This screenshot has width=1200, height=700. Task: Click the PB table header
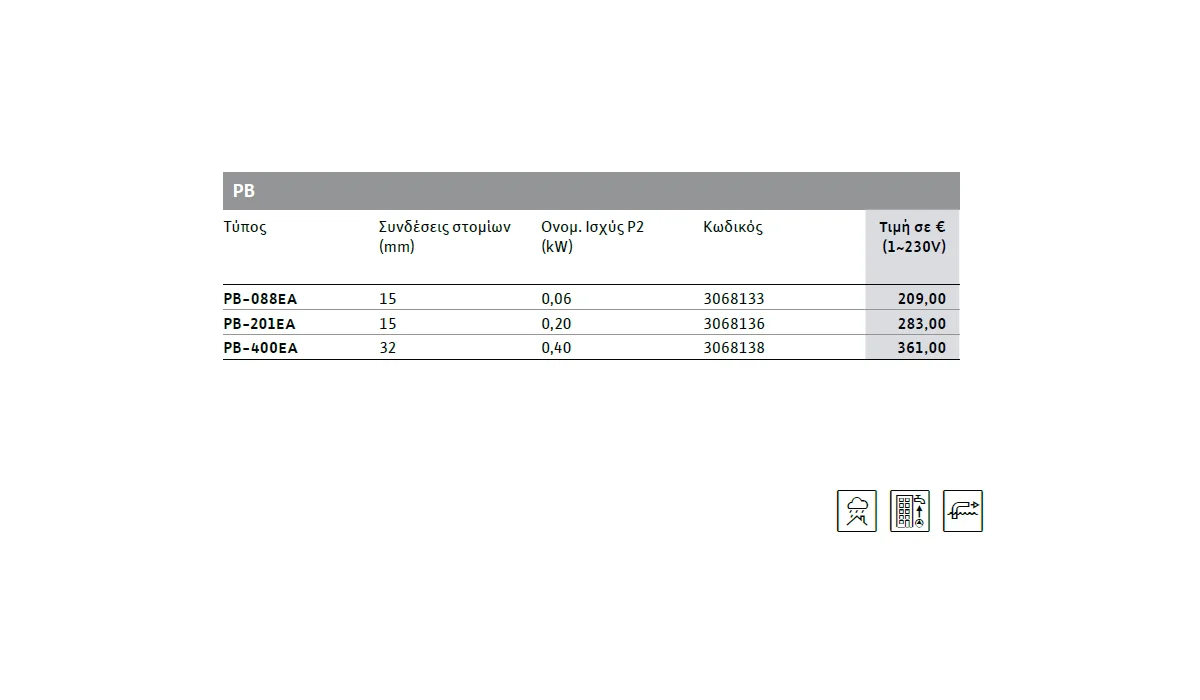[591, 191]
